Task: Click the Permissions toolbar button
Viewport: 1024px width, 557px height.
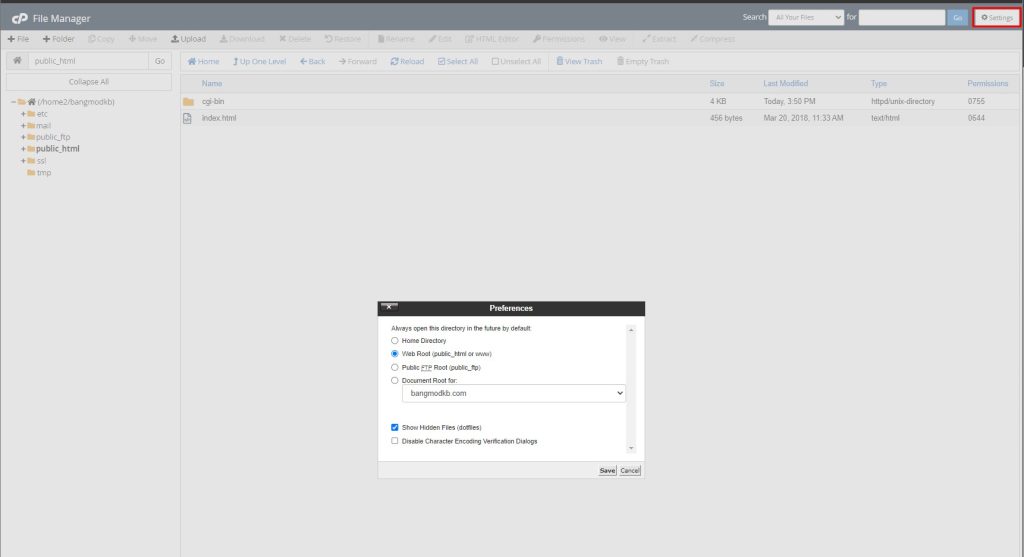Action: [559, 39]
